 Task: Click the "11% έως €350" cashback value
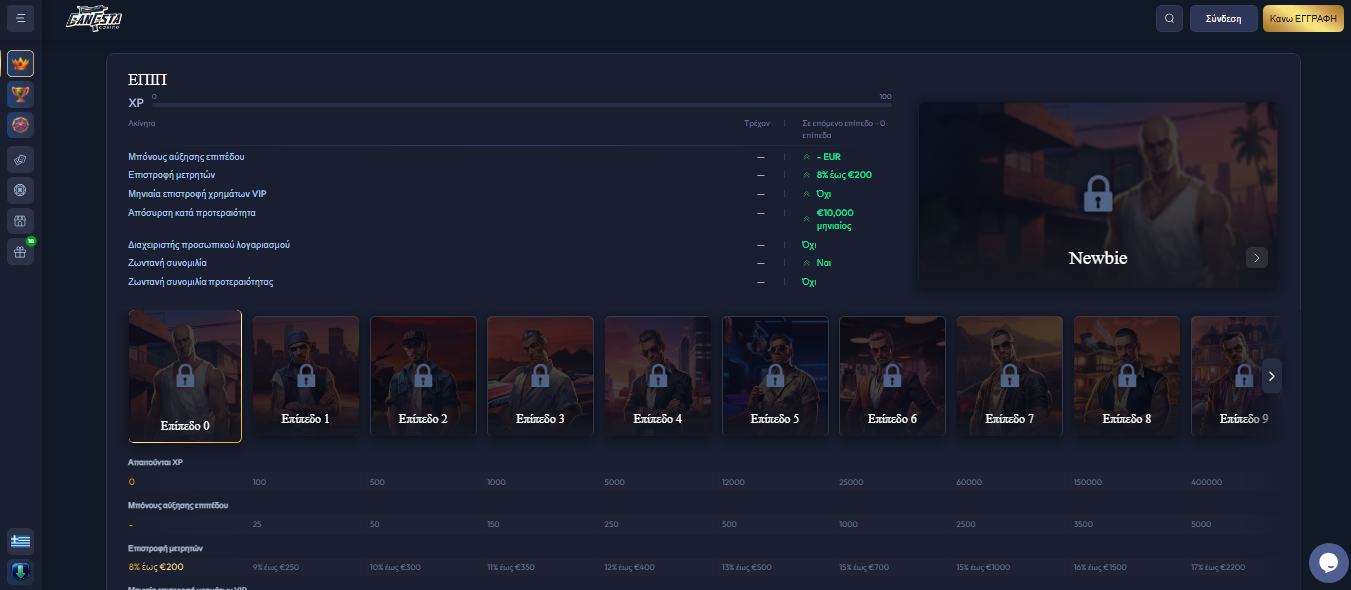tap(512, 567)
